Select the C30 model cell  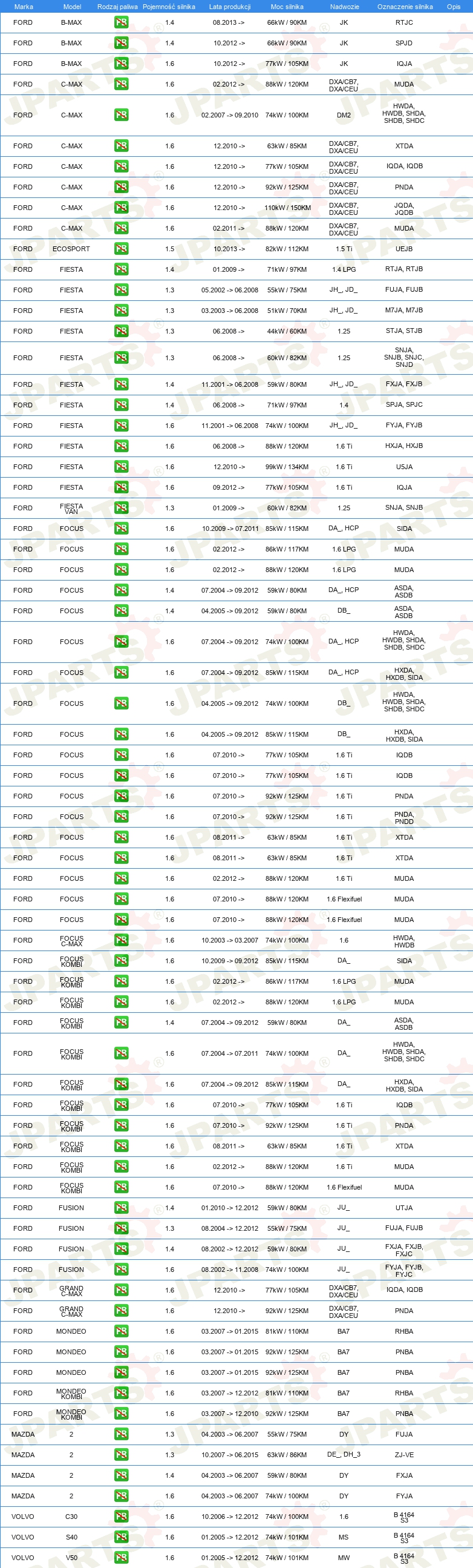click(71, 1517)
